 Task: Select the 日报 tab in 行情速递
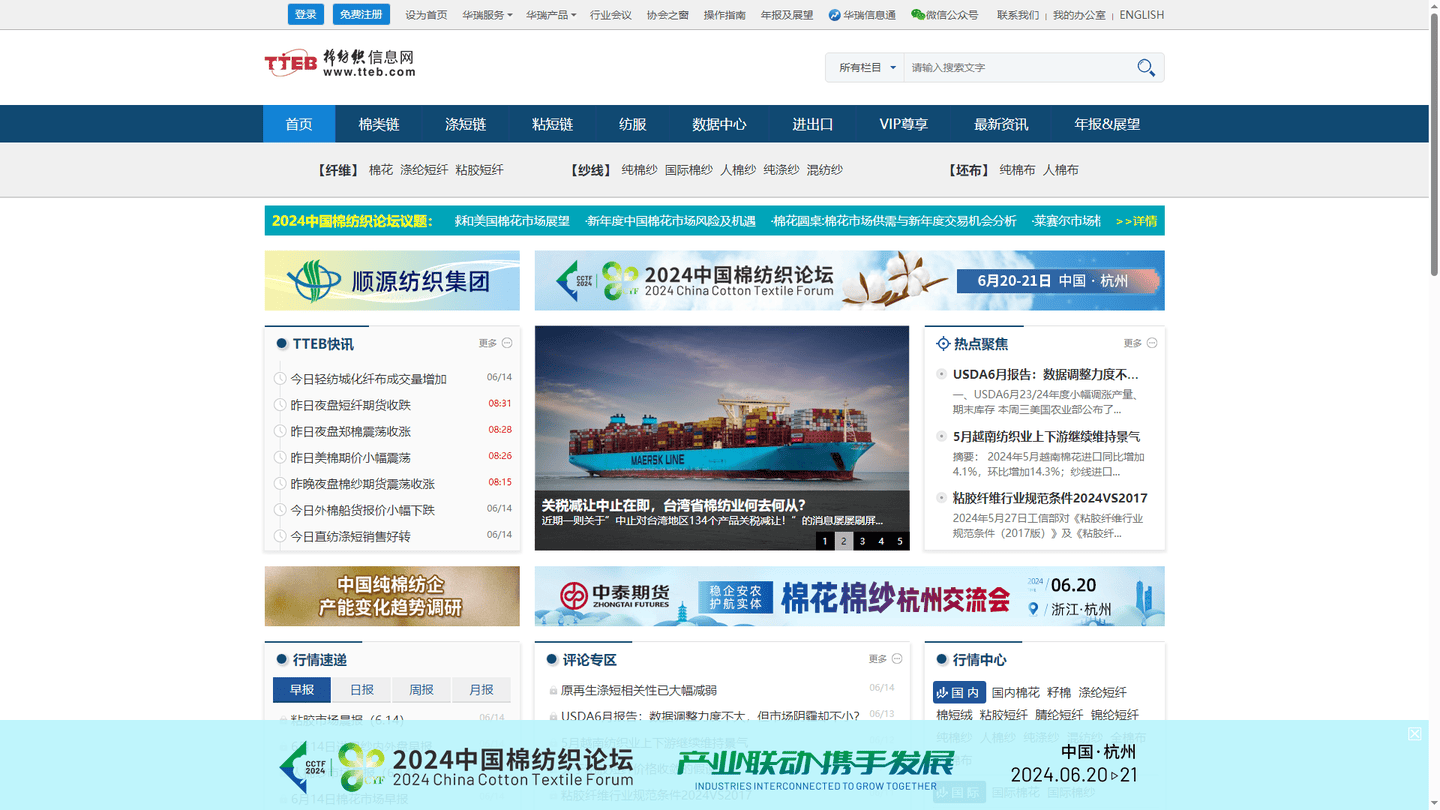(362, 690)
